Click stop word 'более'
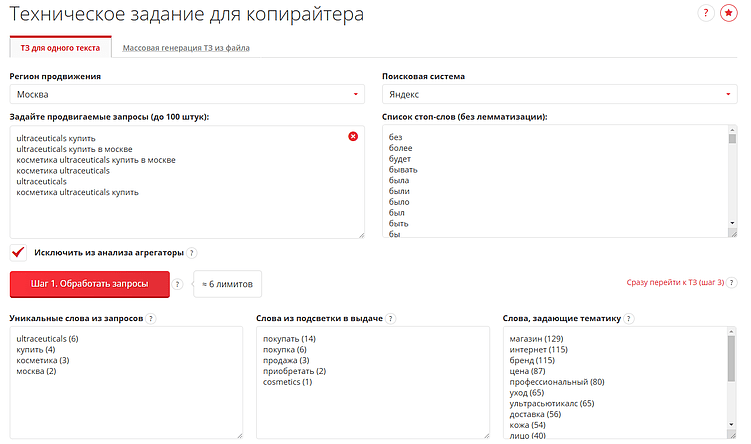 (x=400, y=148)
